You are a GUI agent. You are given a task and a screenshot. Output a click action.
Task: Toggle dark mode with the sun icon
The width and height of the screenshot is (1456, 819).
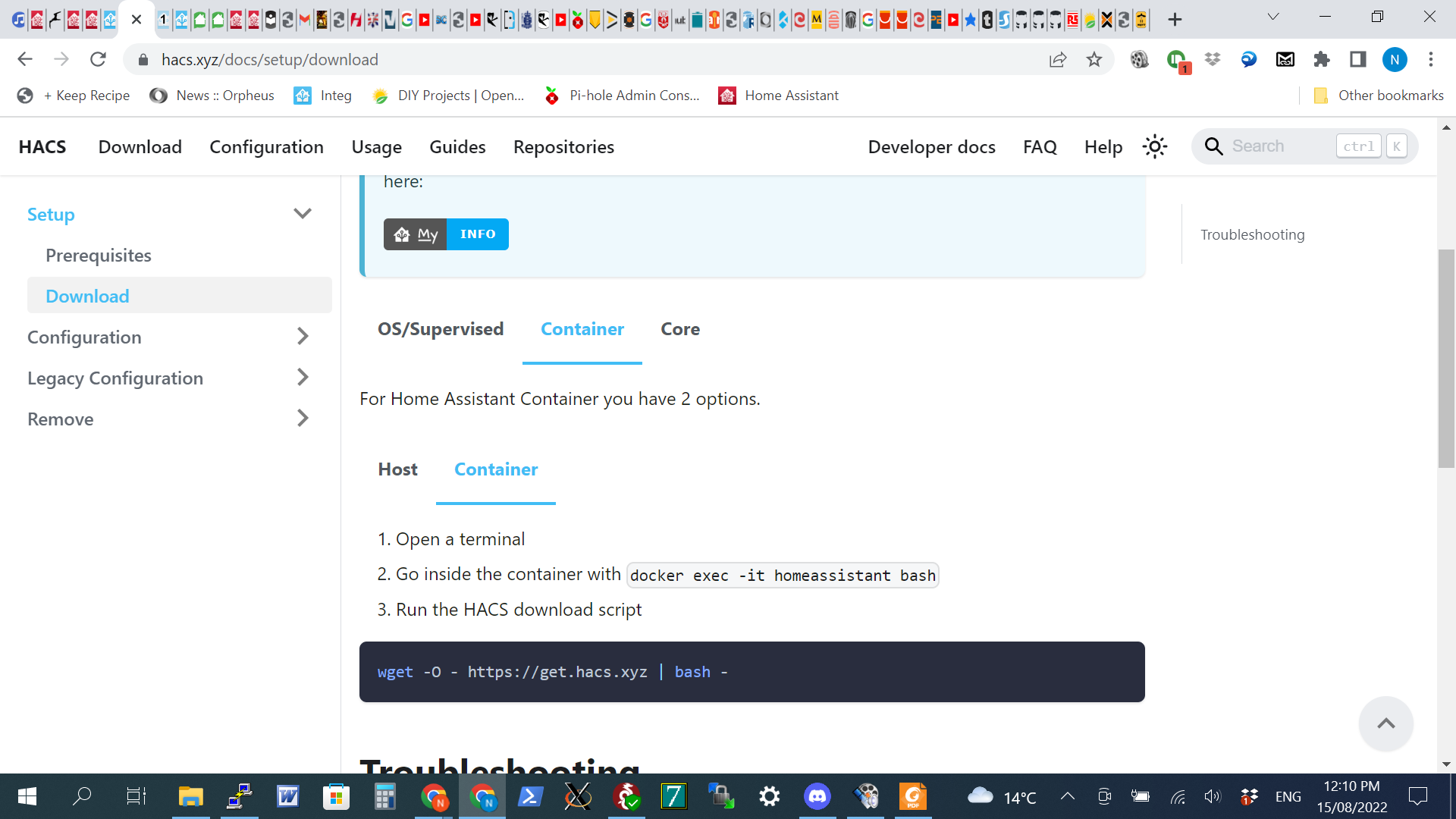tap(1154, 146)
